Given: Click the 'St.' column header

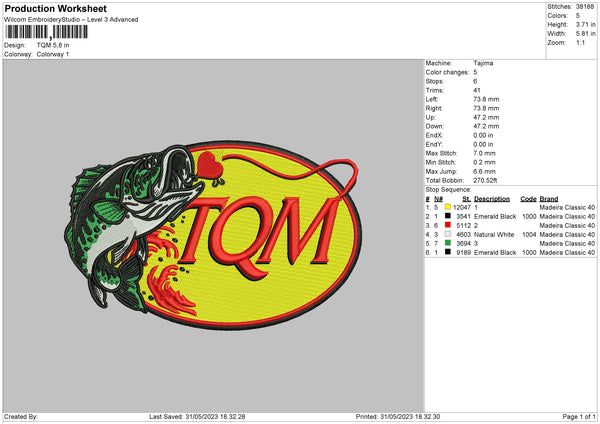Looking at the screenshot, I should pos(466,199).
